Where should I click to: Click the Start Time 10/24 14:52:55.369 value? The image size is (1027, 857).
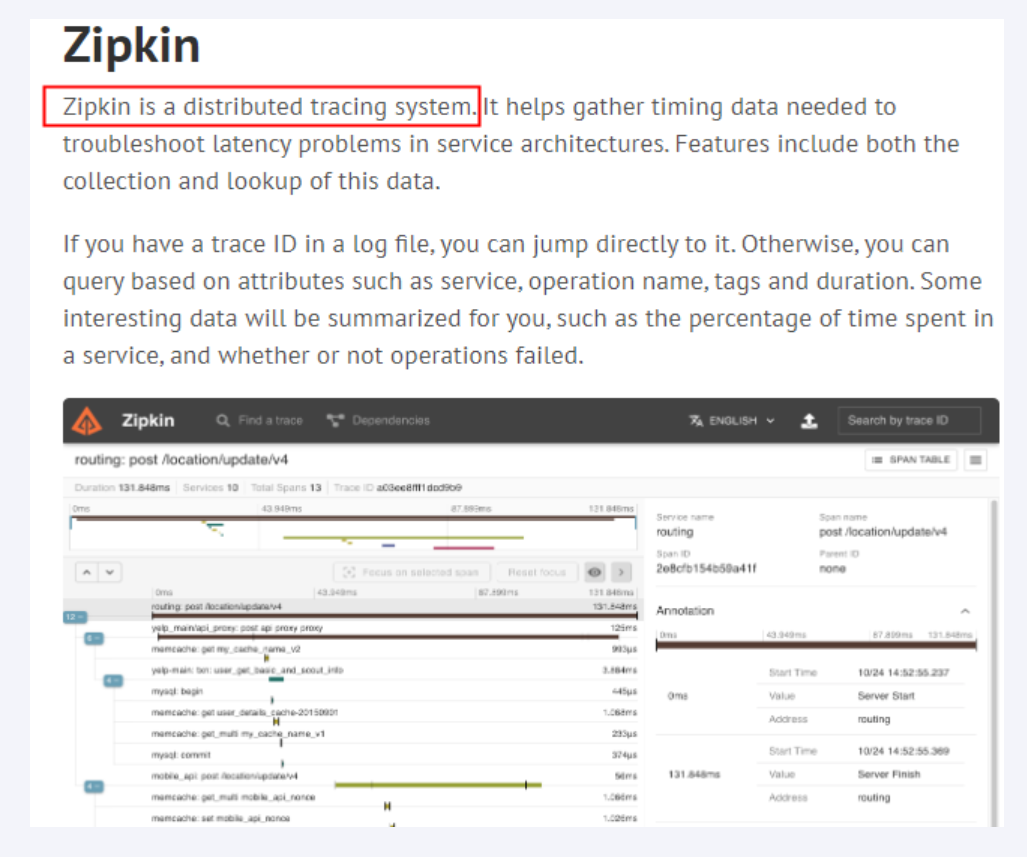tap(903, 752)
